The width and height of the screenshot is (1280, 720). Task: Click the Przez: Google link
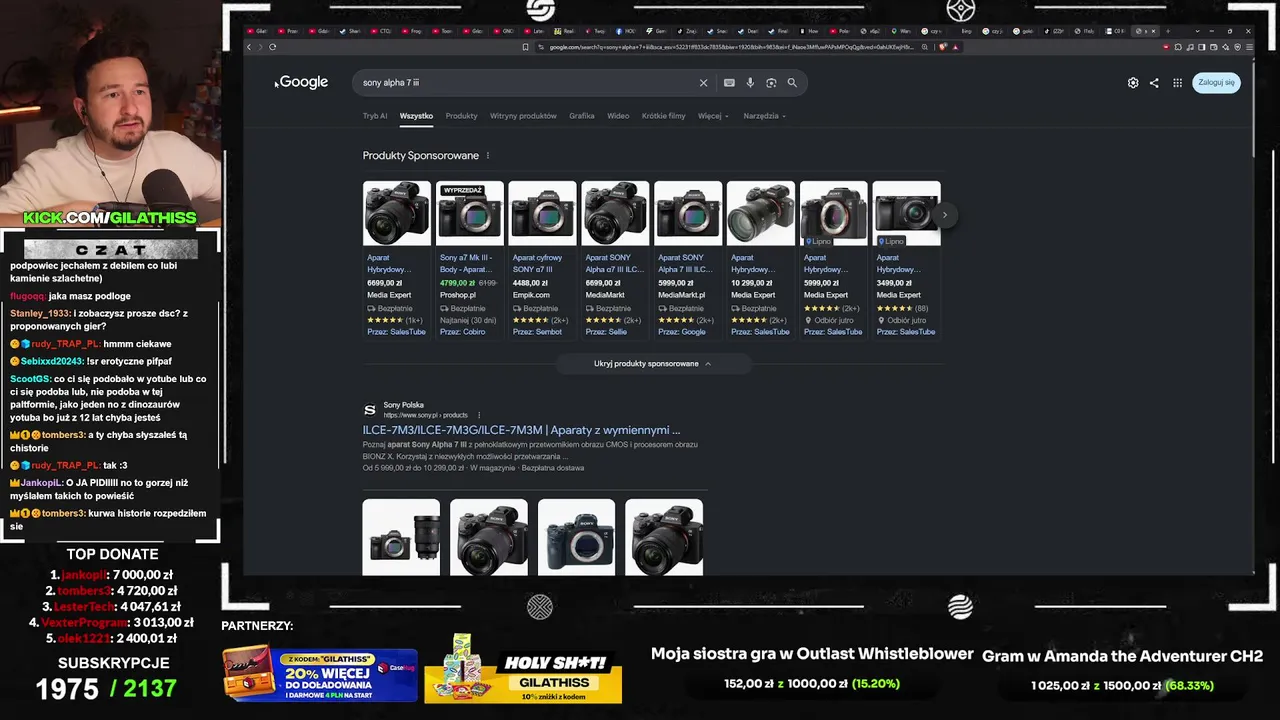tap(682, 332)
